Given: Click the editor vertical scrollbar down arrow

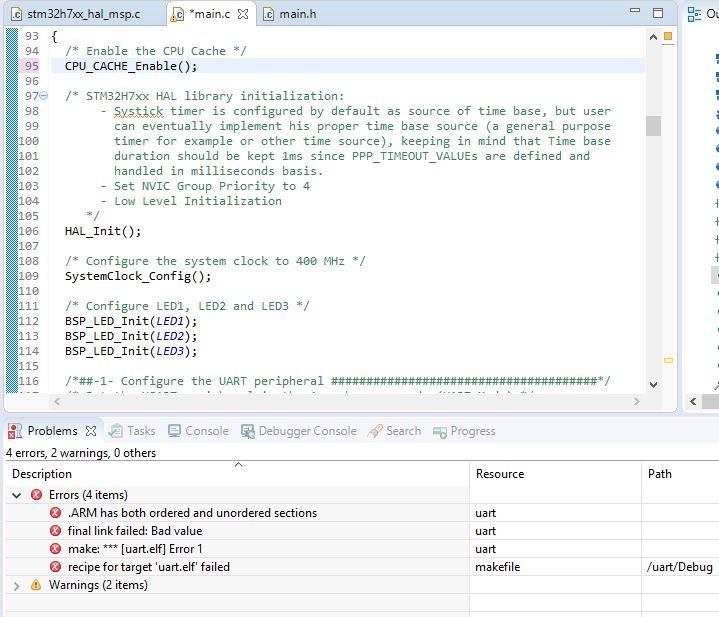Looking at the screenshot, I should (654, 384).
